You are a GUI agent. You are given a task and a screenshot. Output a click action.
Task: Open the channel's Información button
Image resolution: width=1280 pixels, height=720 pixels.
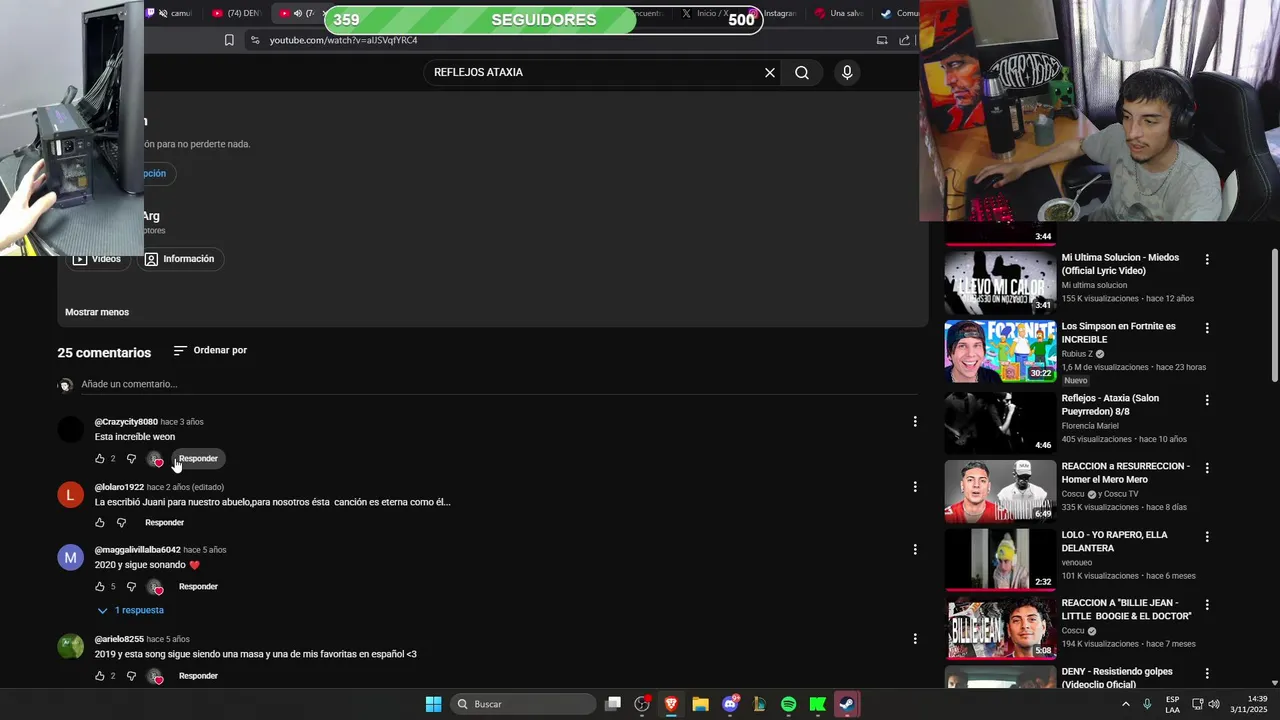click(x=179, y=259)
